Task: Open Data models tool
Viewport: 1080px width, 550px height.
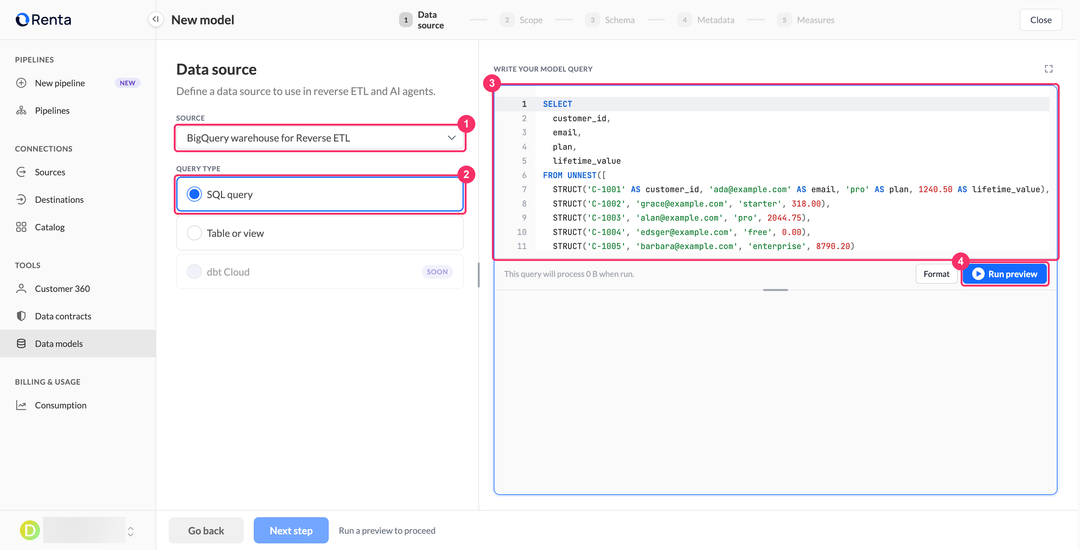Action: click(x=78, y=343)
